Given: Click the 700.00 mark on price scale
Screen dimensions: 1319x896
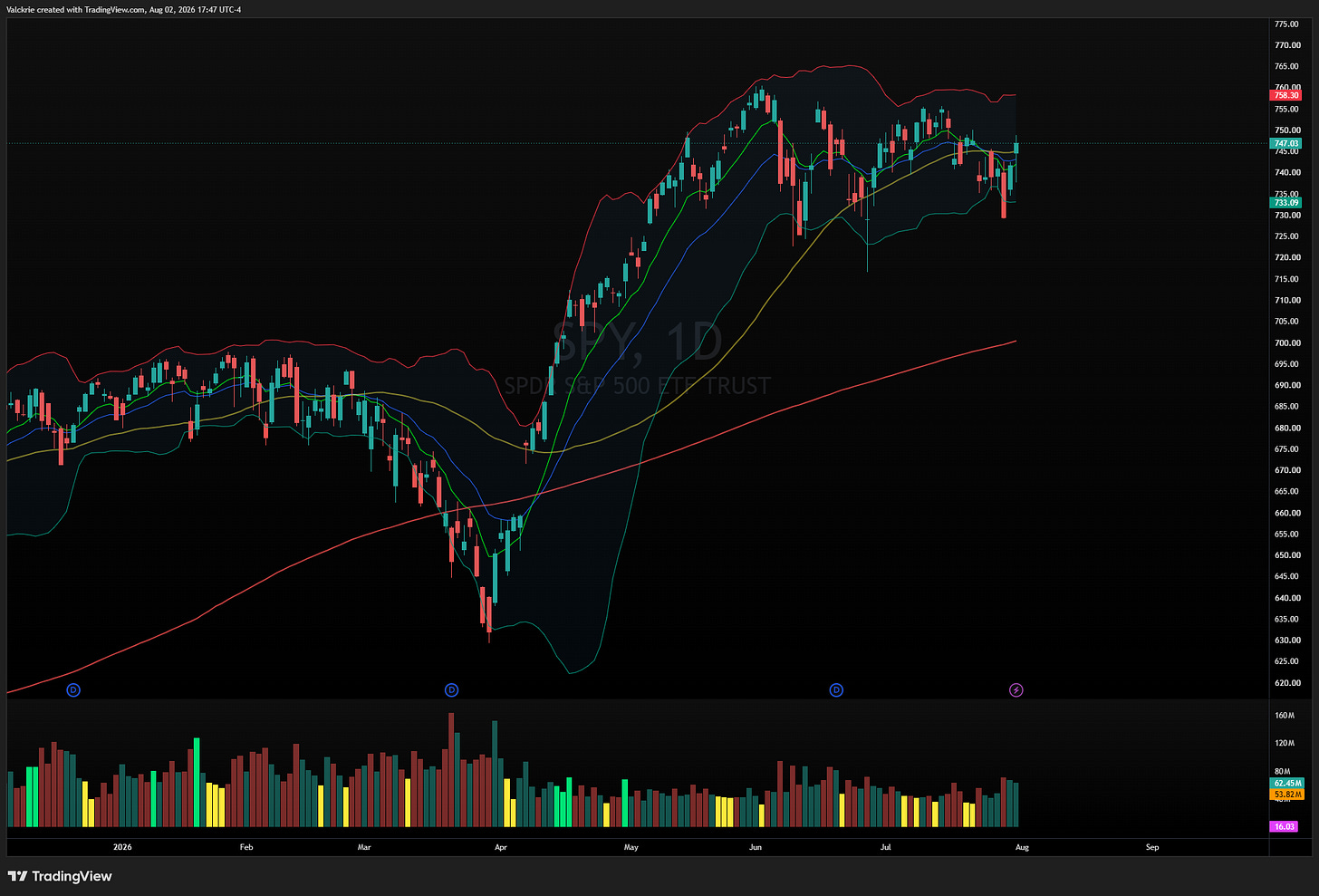Looking at the screenshot, I should pos(1287,343).
